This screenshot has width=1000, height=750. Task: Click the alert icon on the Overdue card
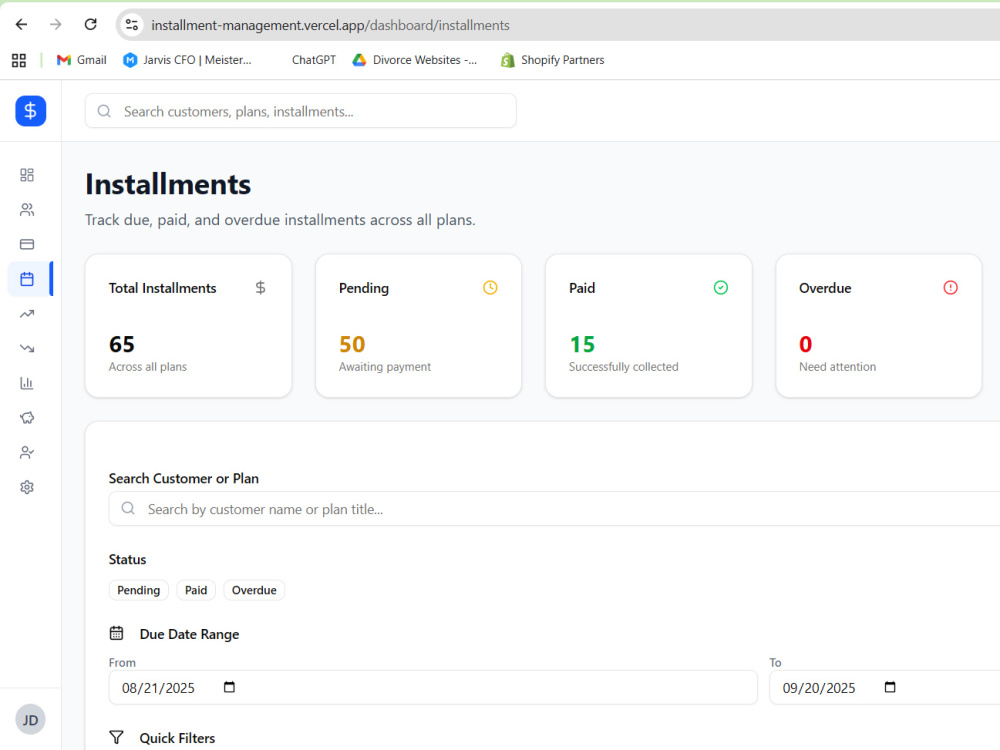[950, 288]
